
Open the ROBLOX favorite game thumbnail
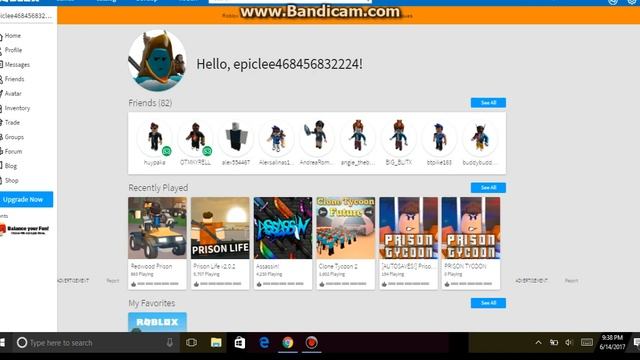click(157, 322)
